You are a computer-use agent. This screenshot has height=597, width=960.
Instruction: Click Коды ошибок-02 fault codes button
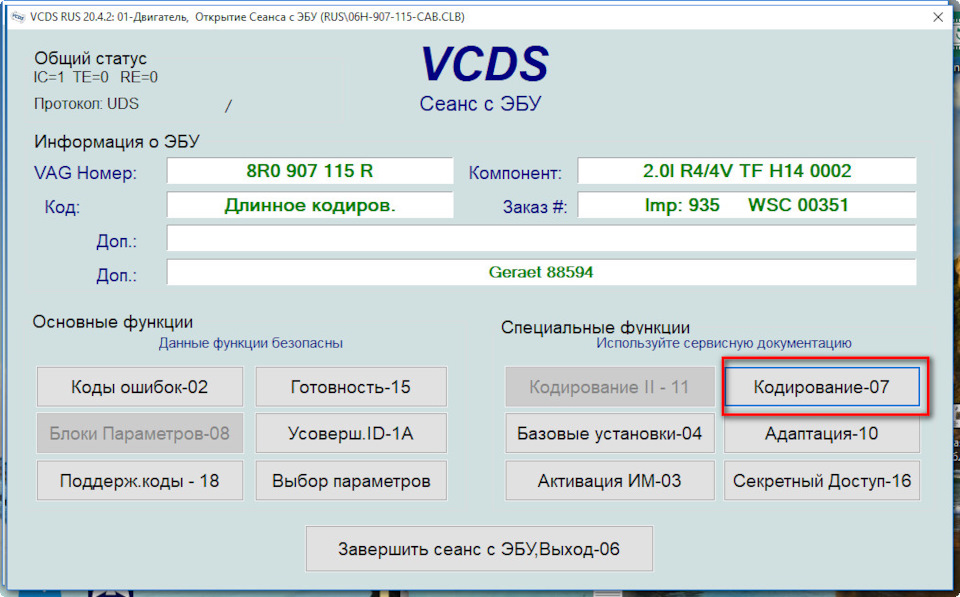(139, 387)
